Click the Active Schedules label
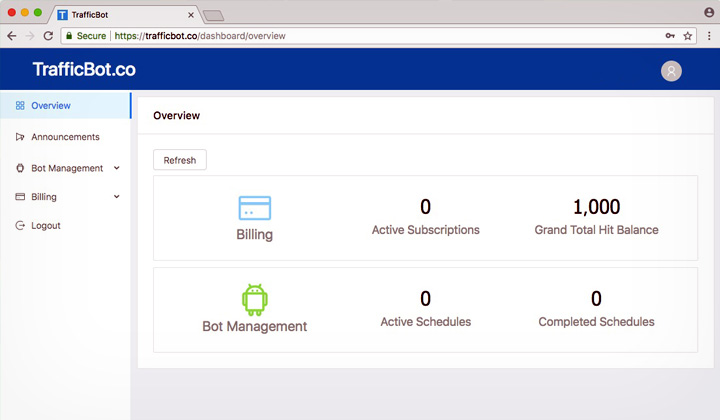Image resolution: width=720 pixels, height=420 pixels. point(426,322)
